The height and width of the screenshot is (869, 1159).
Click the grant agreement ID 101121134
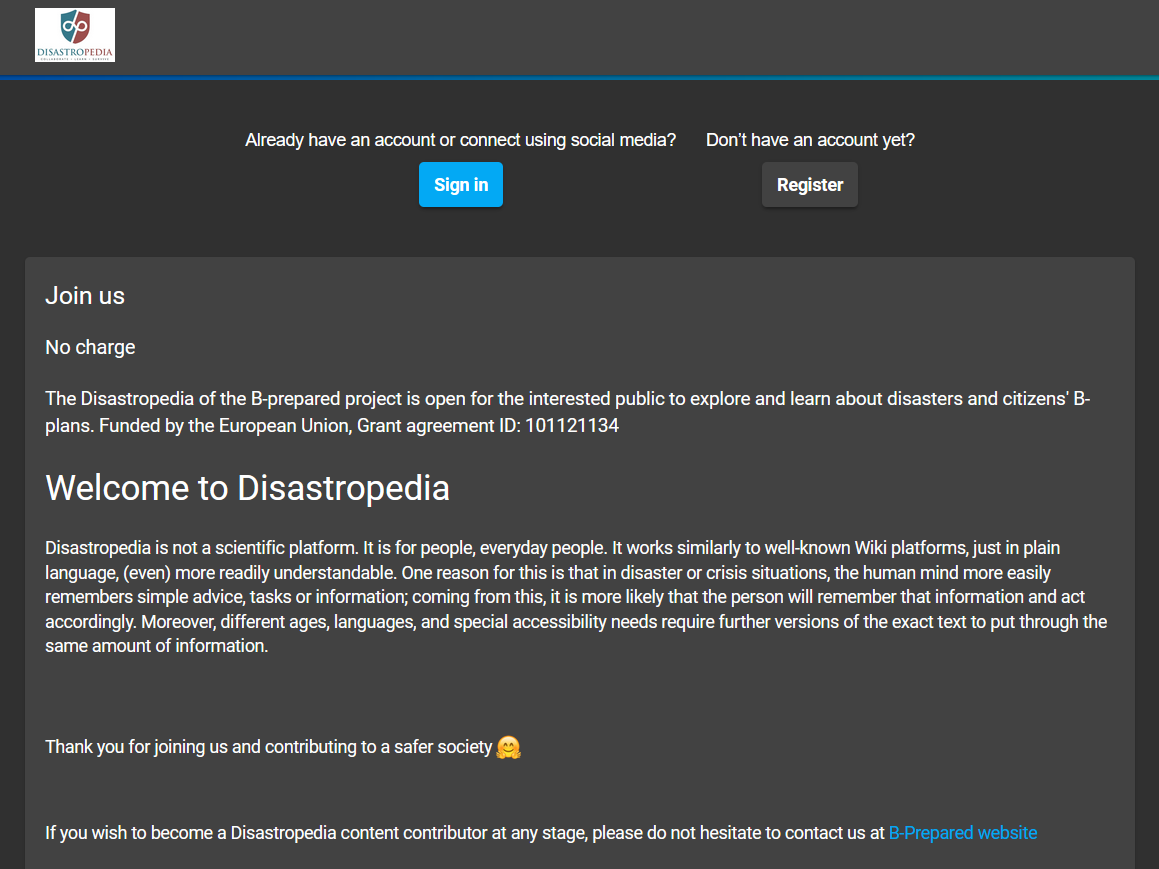point(571,425)
